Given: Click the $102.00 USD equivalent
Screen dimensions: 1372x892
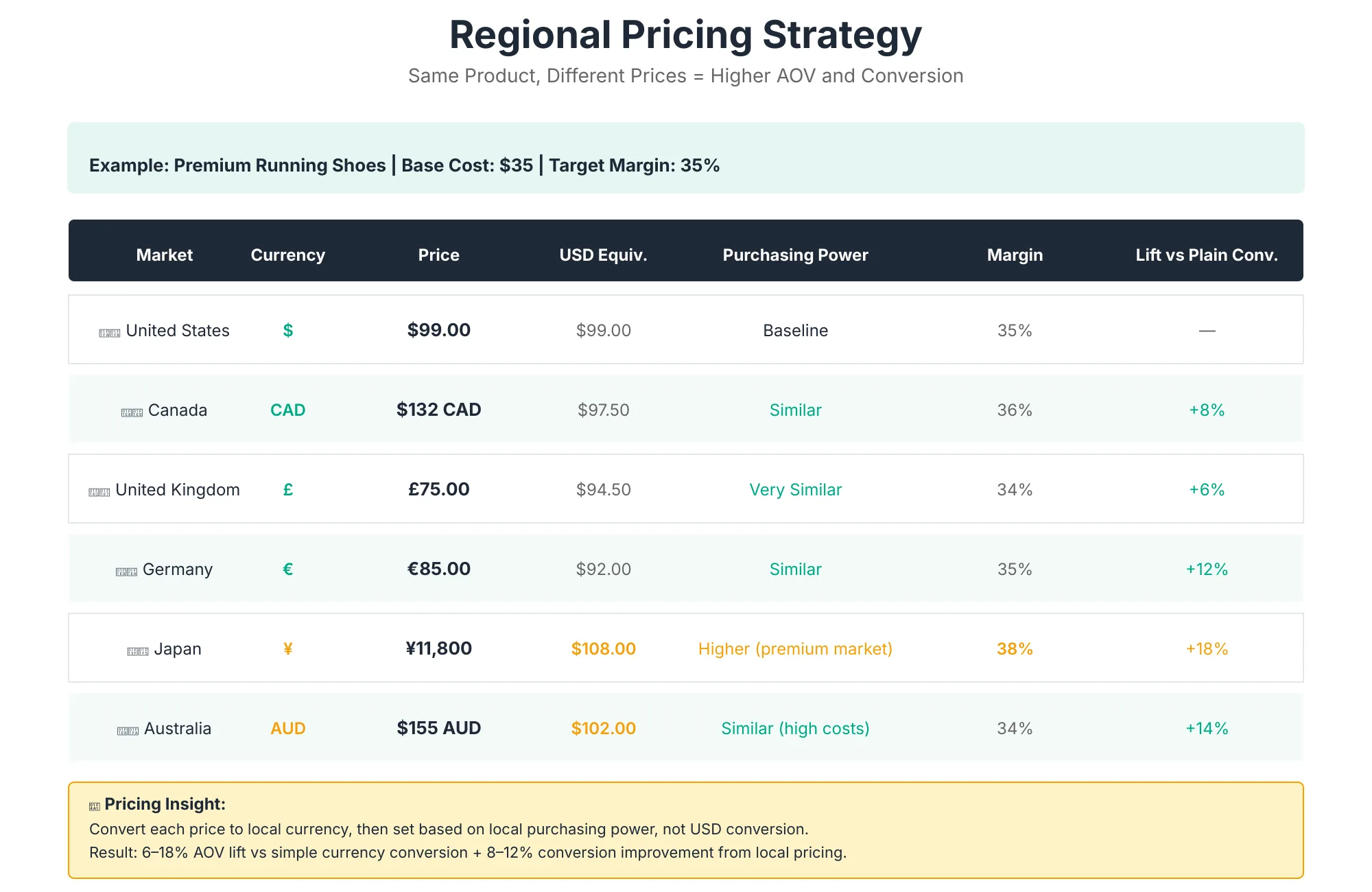Looking at the screenshot, I should tap(604, 728).
